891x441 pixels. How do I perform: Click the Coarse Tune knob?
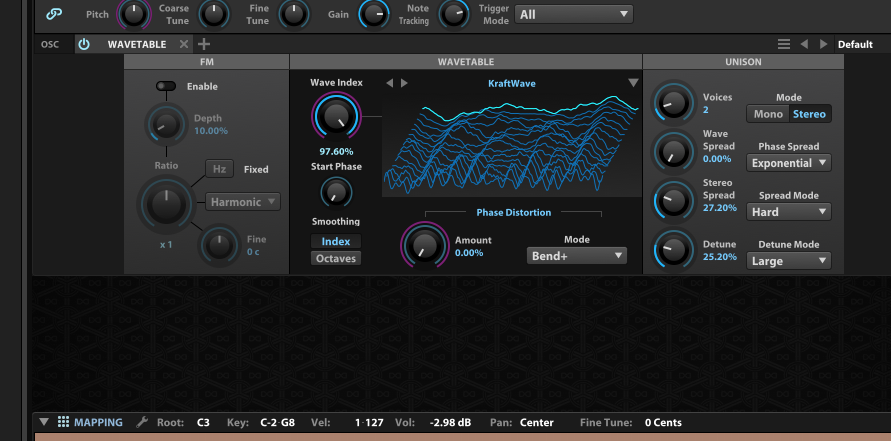[x=214, y=14]
